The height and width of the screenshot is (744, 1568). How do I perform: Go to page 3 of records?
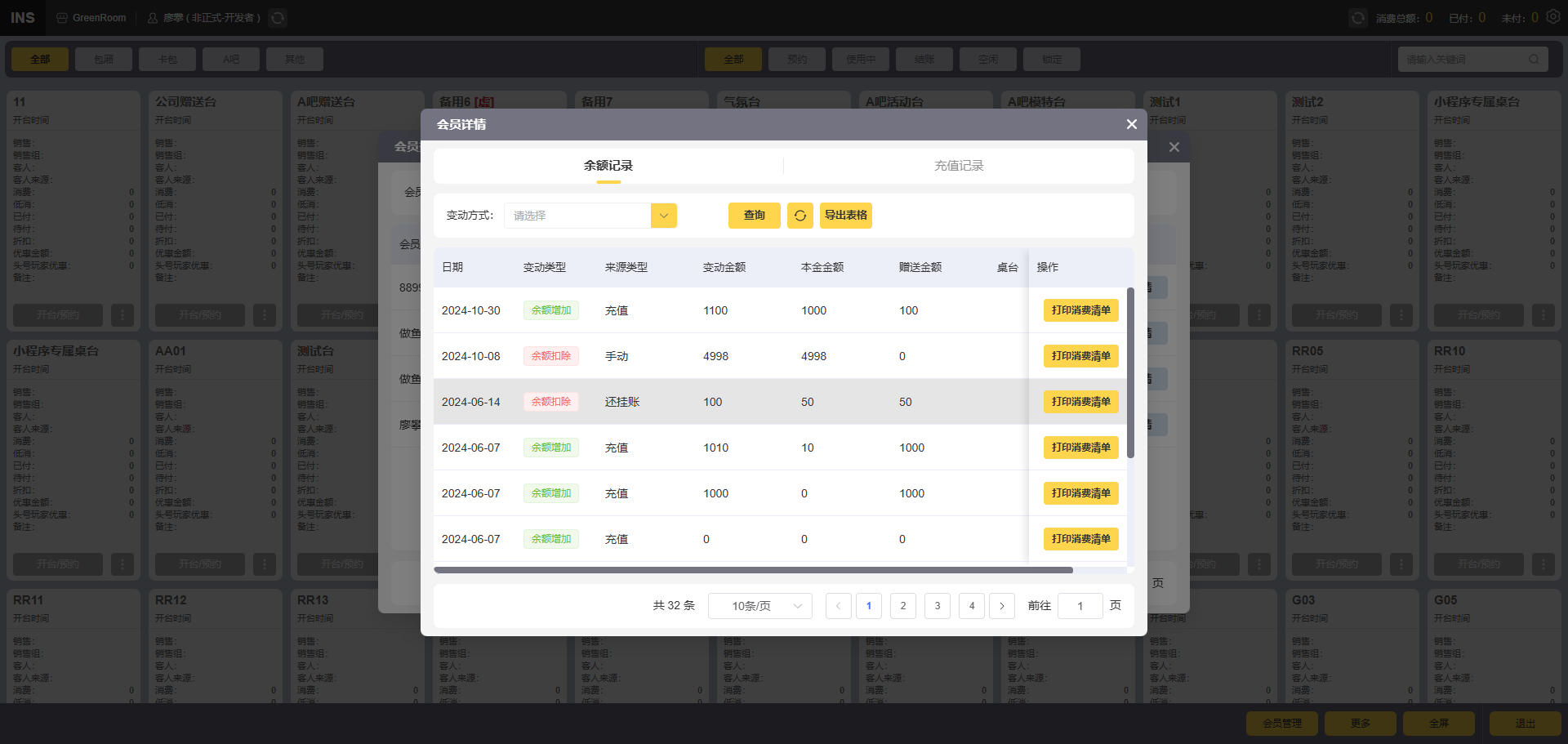(938, 606)
